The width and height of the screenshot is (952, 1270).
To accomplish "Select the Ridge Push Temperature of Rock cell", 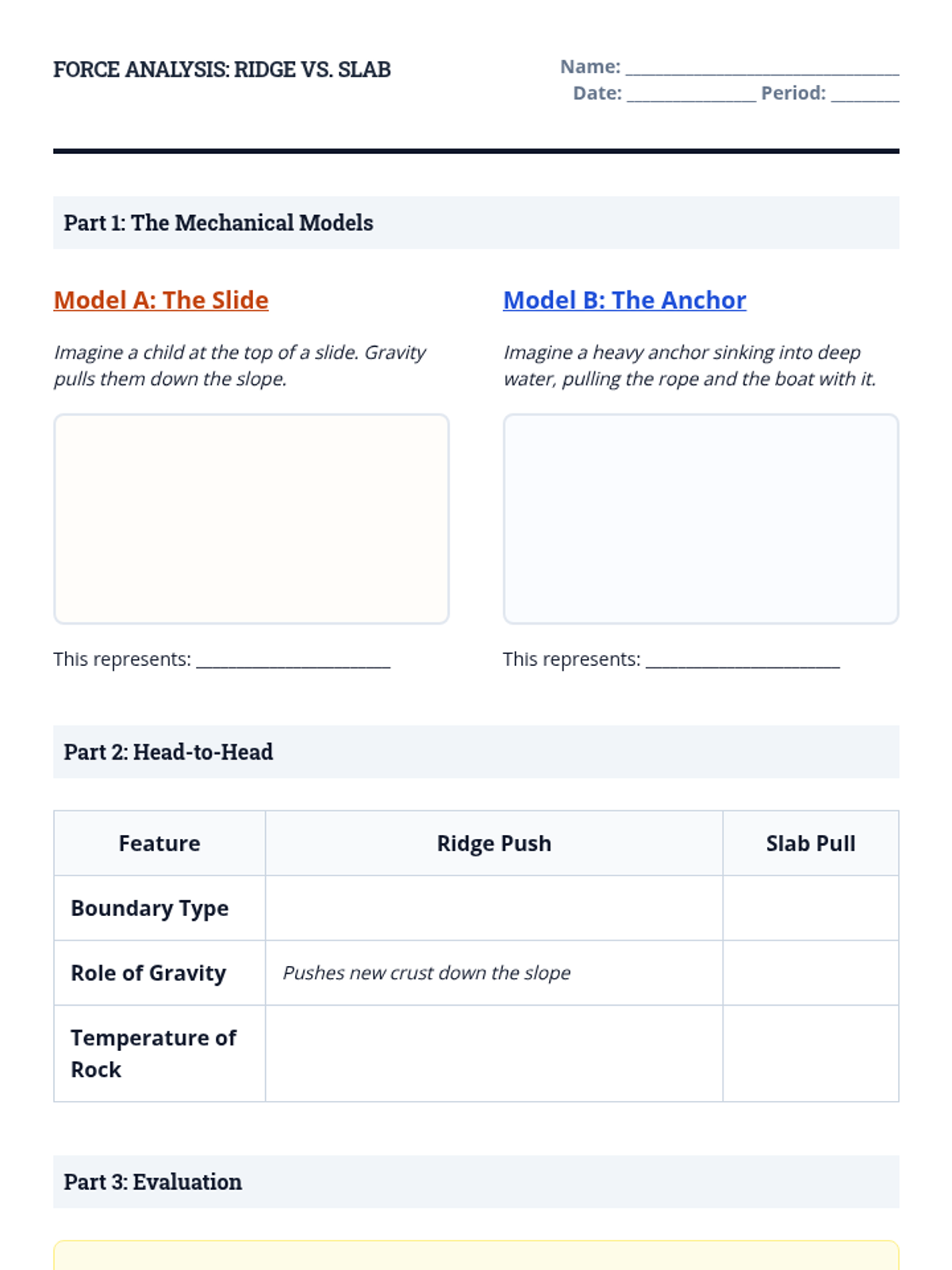I will click(x=494, y=1053).
